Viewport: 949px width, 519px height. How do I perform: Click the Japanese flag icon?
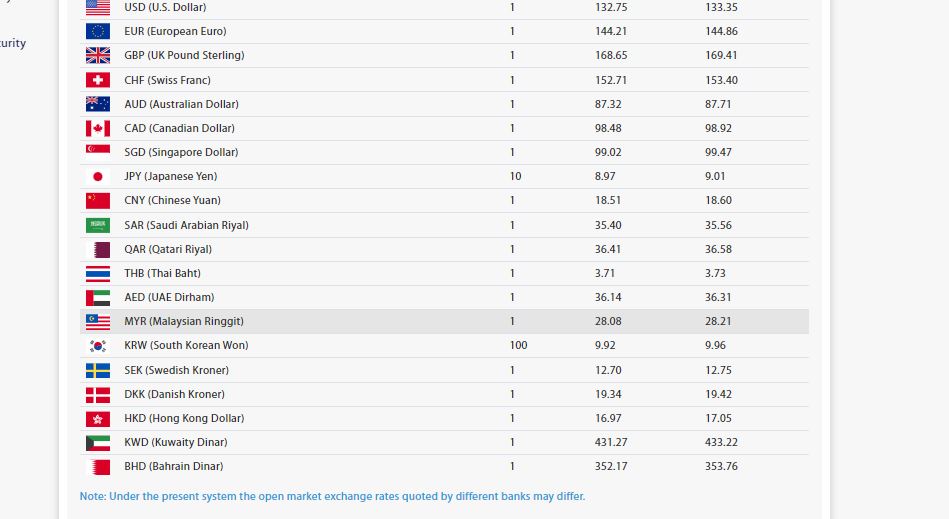tap(97, 176)
